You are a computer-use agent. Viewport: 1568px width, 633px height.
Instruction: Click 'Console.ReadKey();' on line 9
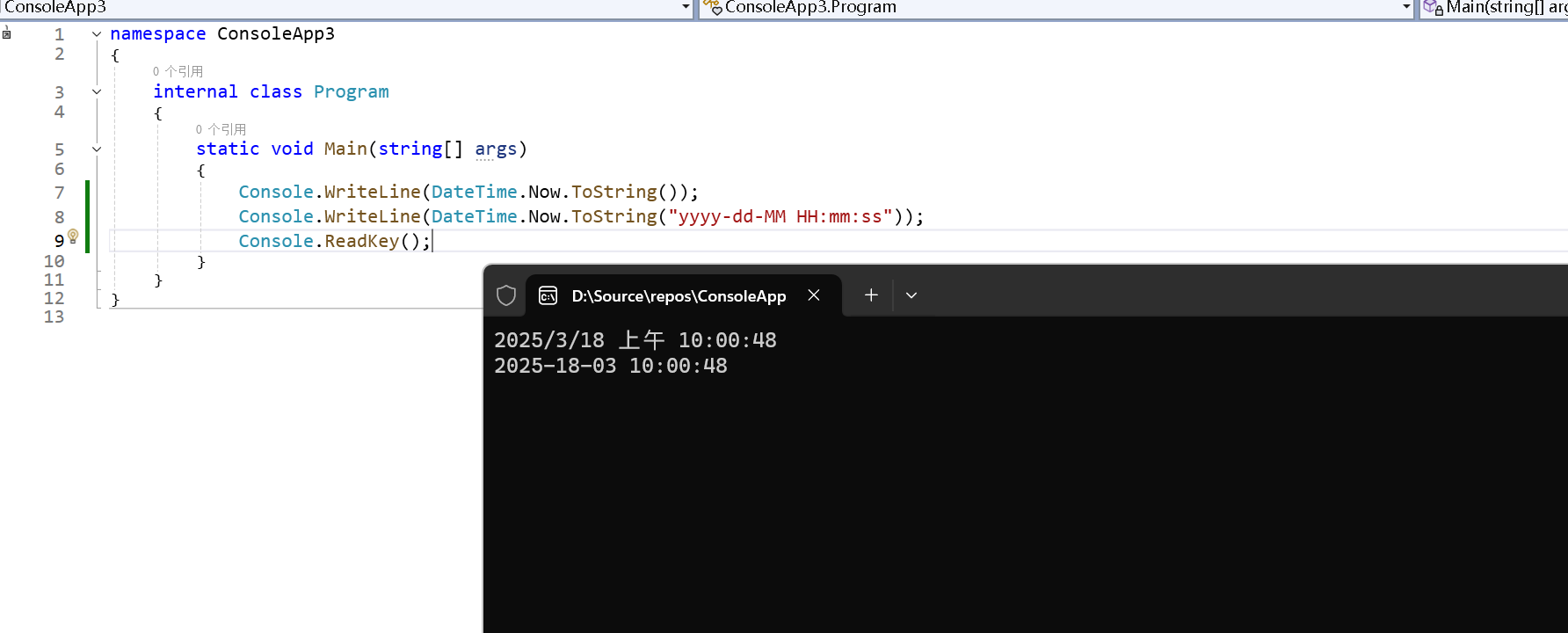(335, 241)
